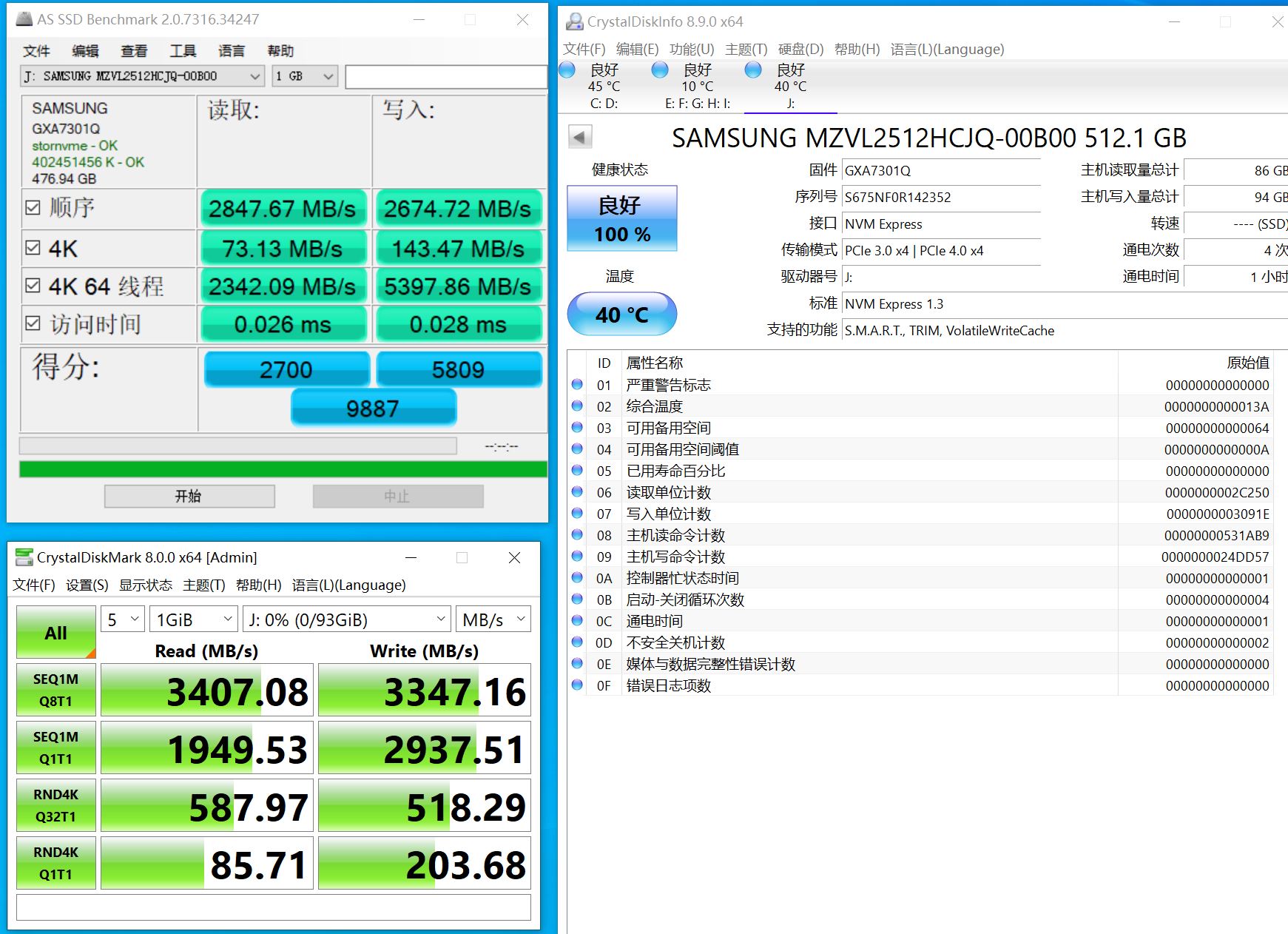This screenshot has width=1288, height=934.
Task: Open the 1GiB size dropdown in CrystalDiskMark
Action: 194,619
